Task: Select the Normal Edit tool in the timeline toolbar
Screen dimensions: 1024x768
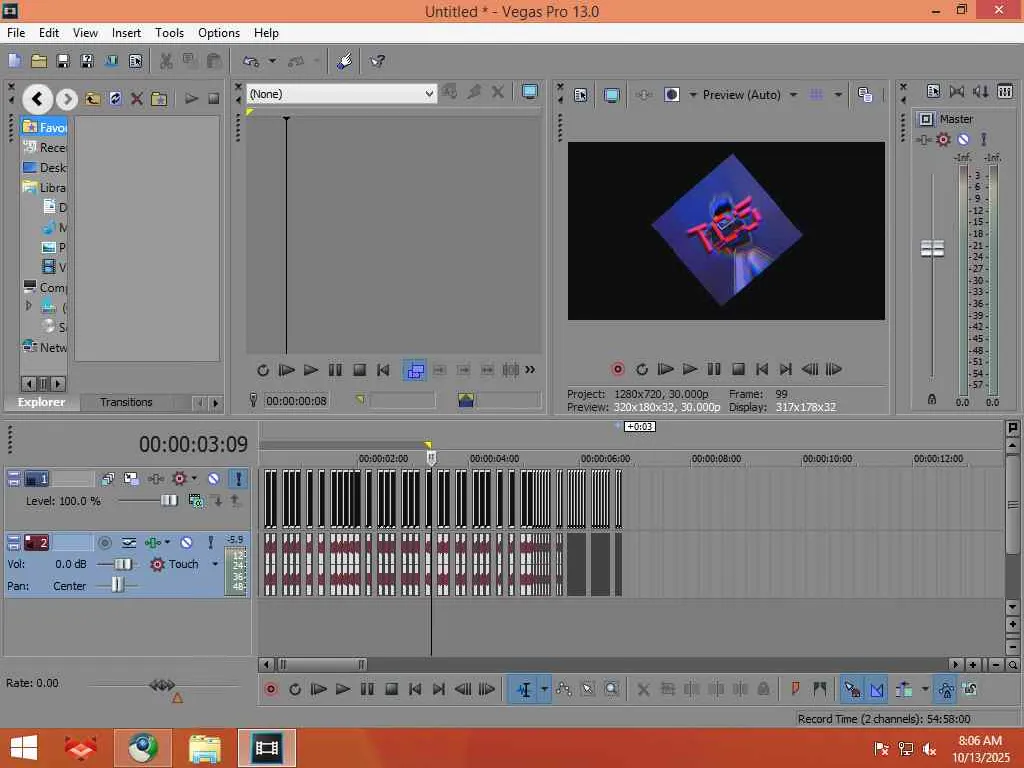Action: (524, 690)
